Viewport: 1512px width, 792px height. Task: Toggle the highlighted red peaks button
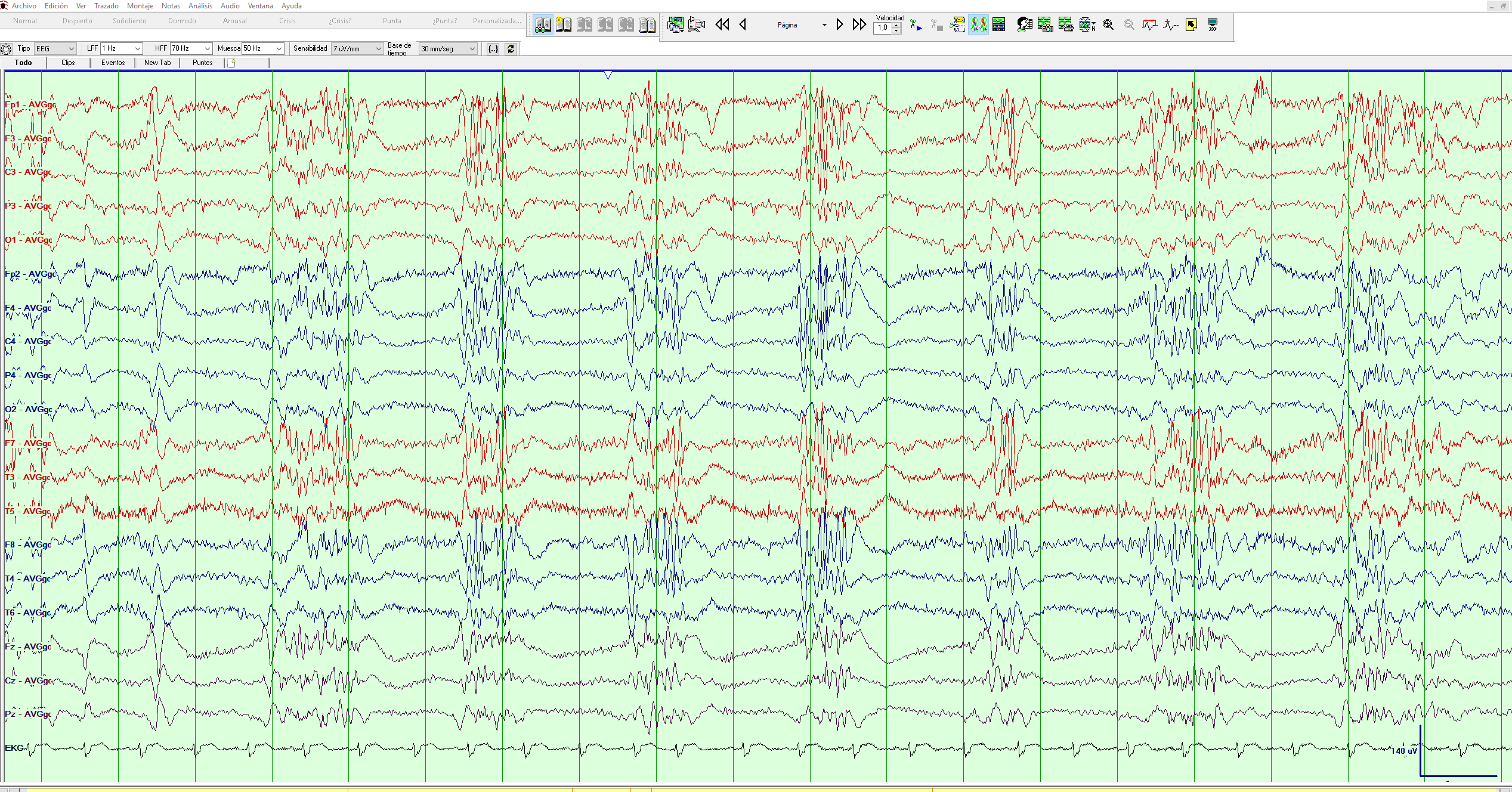[978, 25]
